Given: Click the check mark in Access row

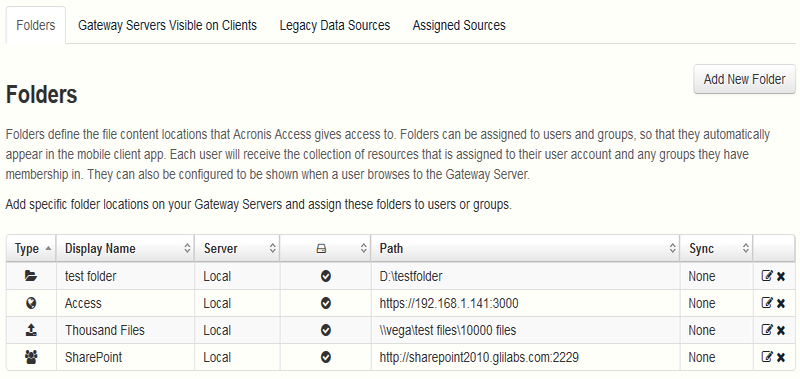Looking at the screenshot, I should pos(326,304).
